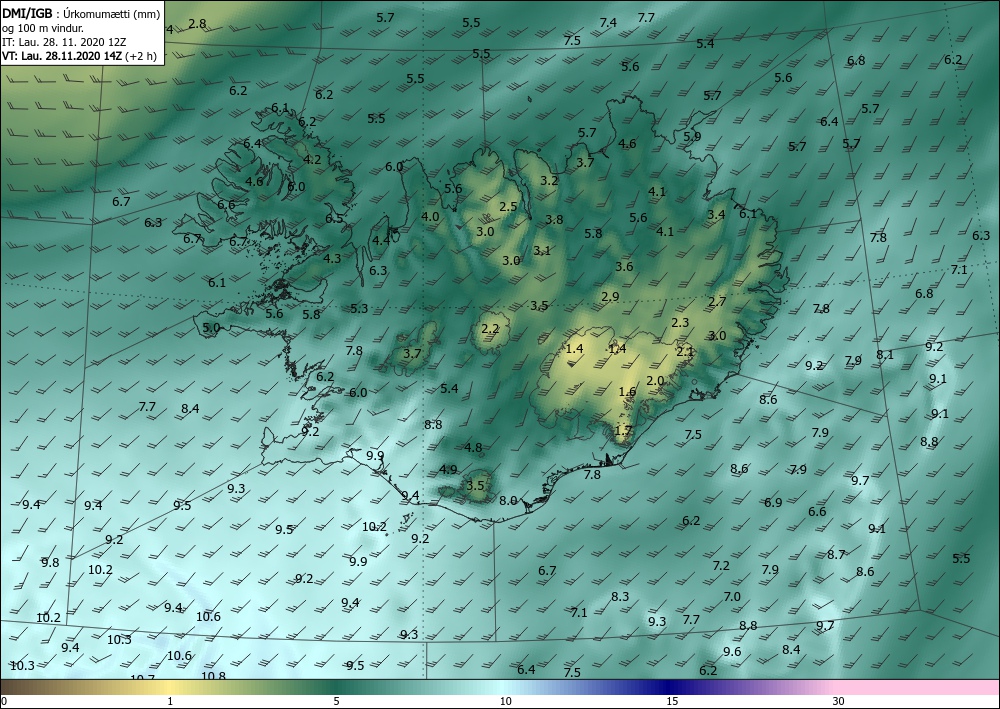
Task: Click the 2.3 value on the map
Action: coord(680,323)
